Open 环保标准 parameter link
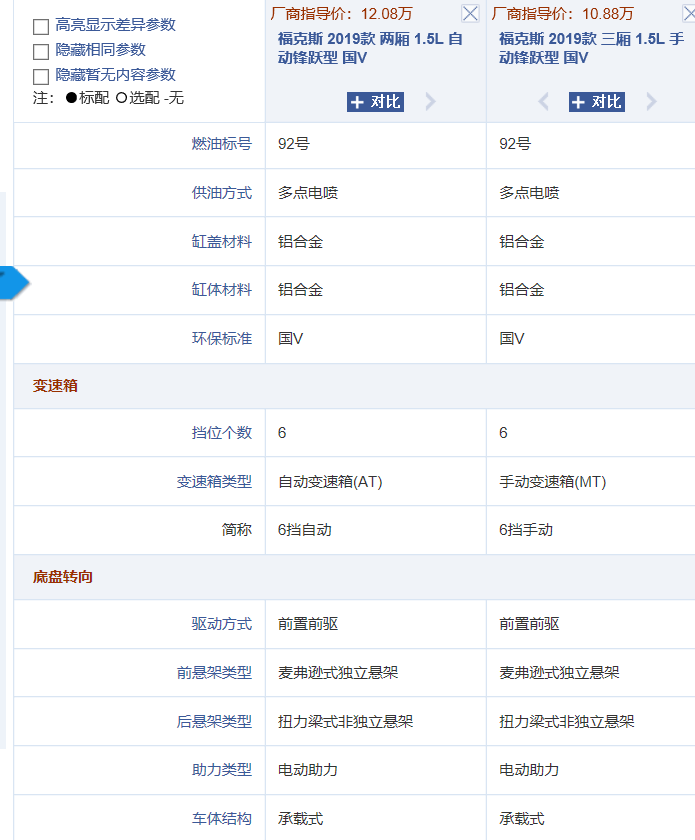This screenshot has width=695, height=840. 222,339
